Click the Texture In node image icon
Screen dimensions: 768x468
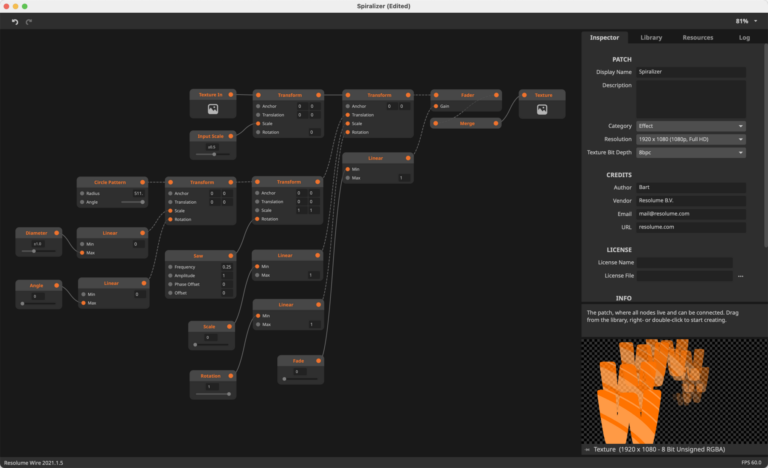213,109
